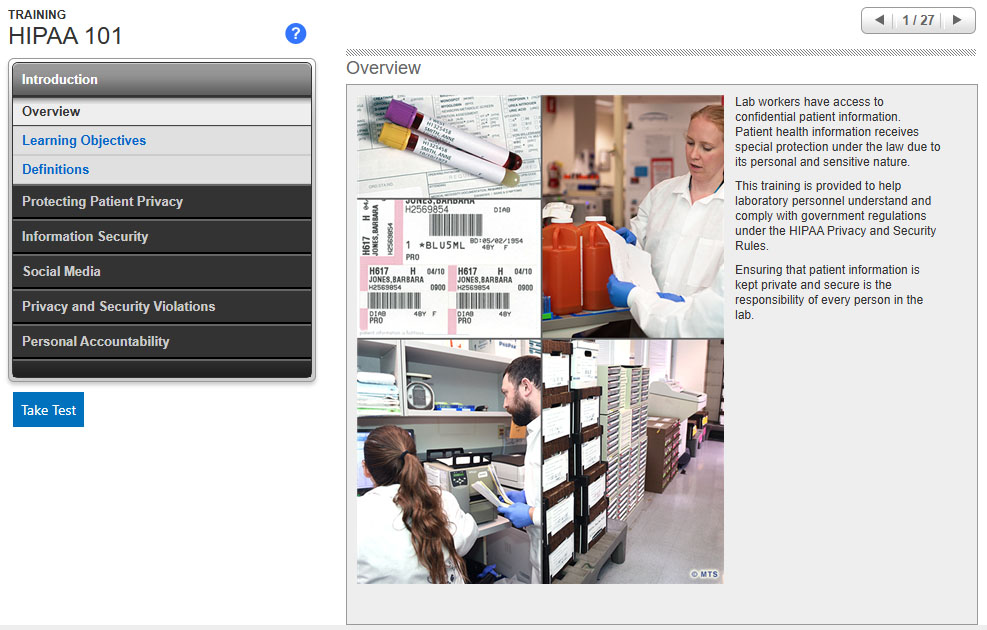The width and height of the screenshot is (987, 630).
Task: Select photo of worker with orange jugs
Action: click(x=633, y=216)
